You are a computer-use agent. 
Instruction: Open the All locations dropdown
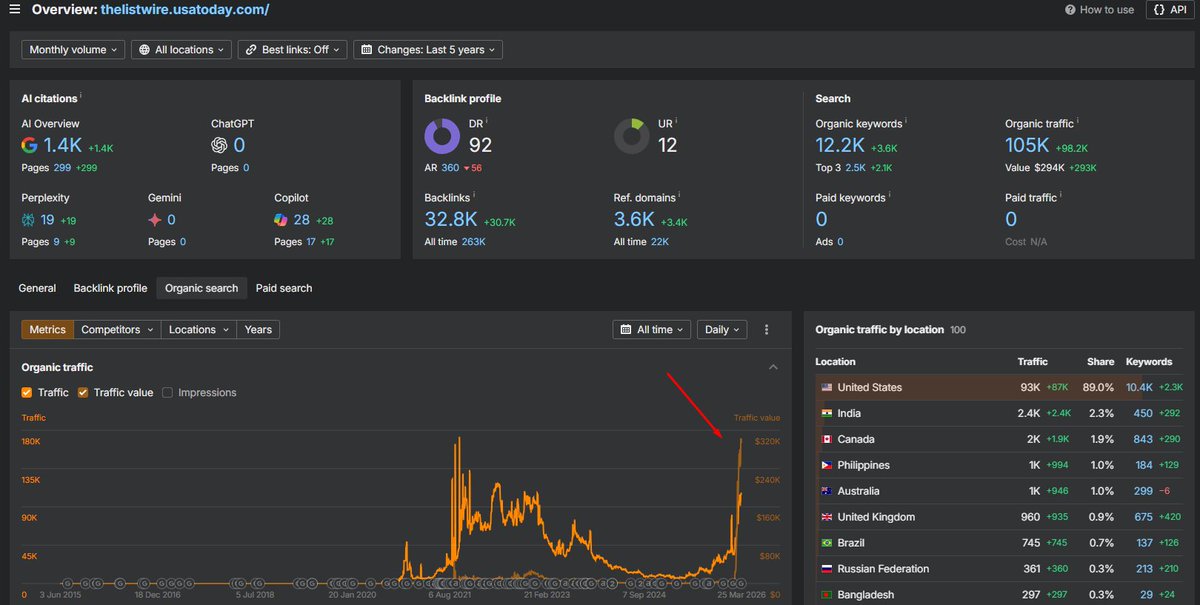[x=181, y=49]
